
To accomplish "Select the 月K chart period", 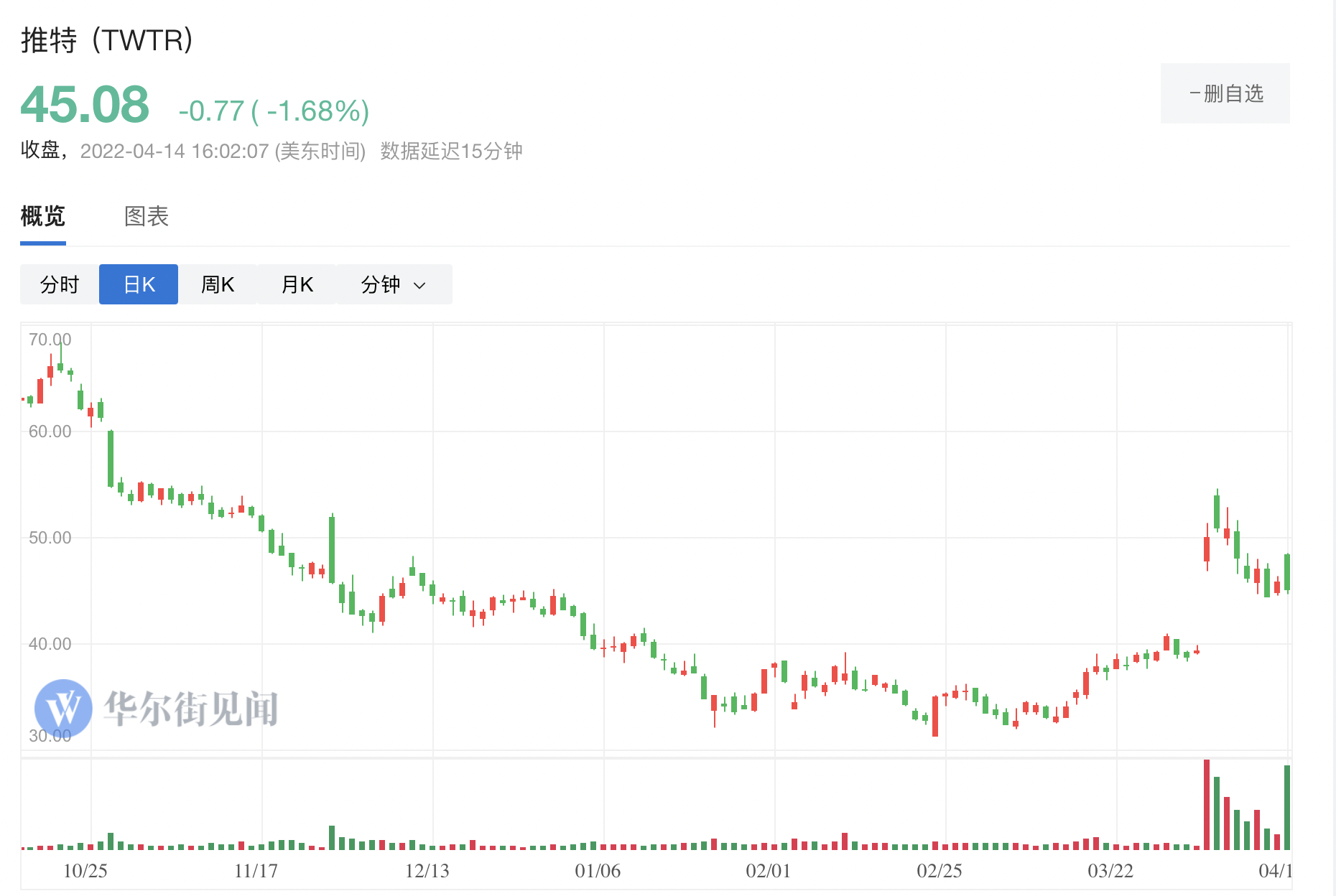I will click(x=297, y=285).
